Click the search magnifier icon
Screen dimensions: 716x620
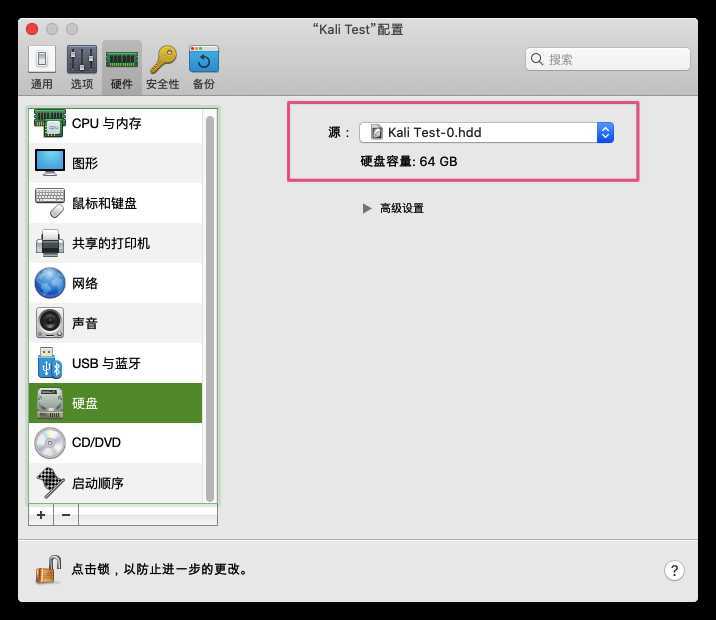537,59
